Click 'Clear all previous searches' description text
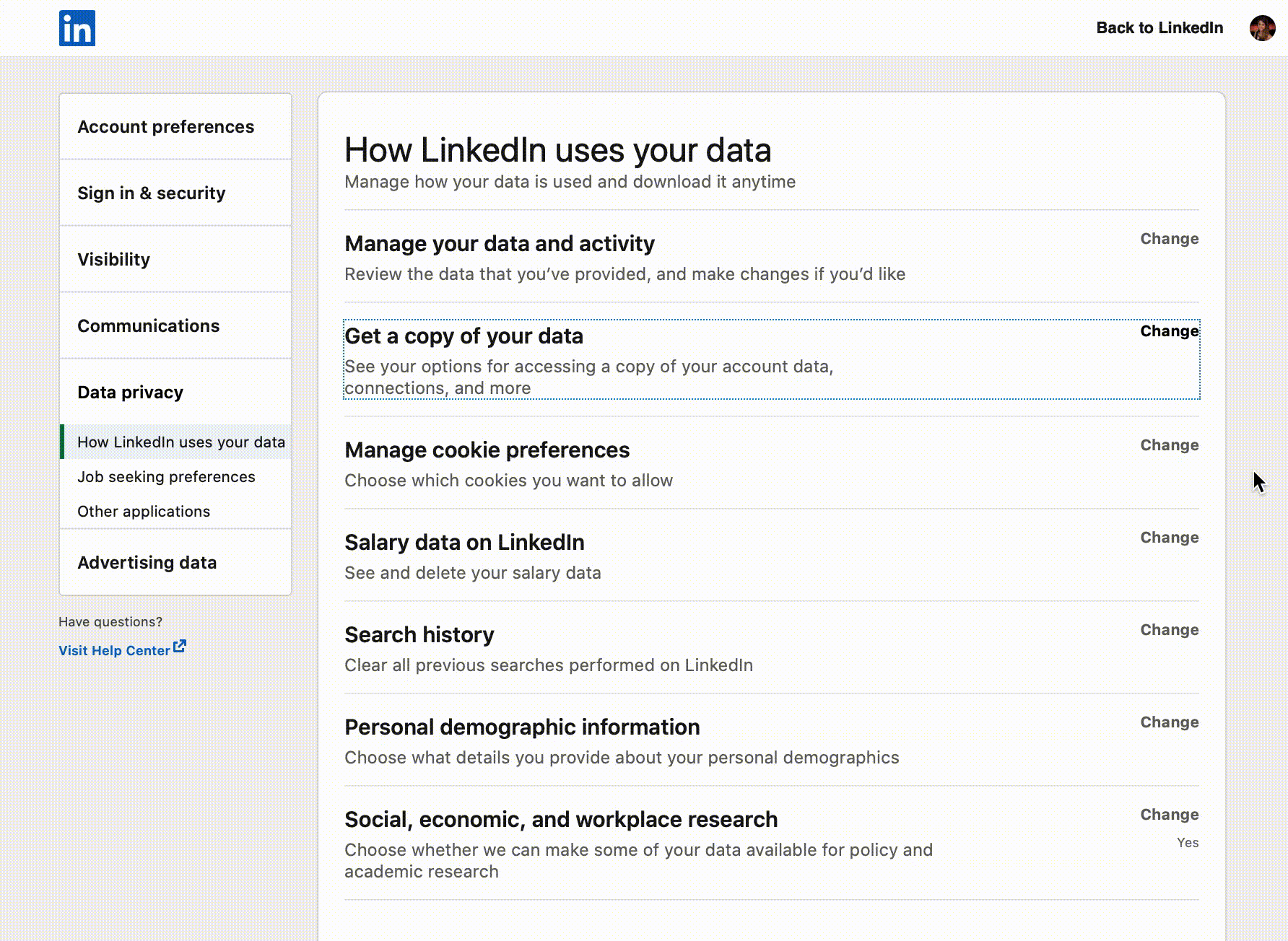 pos(549,665)
